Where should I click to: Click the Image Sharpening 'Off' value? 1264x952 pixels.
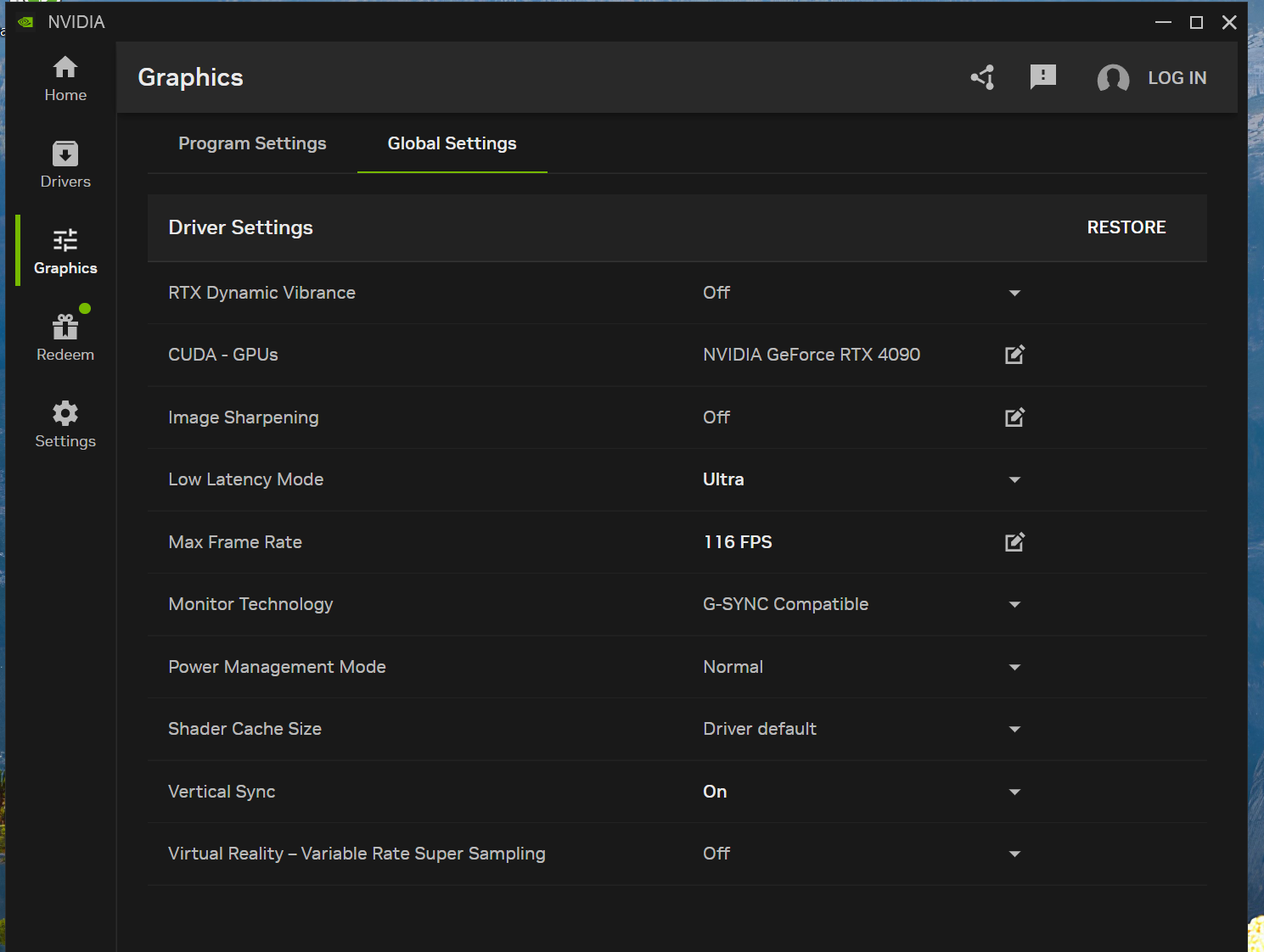(716, 417)
